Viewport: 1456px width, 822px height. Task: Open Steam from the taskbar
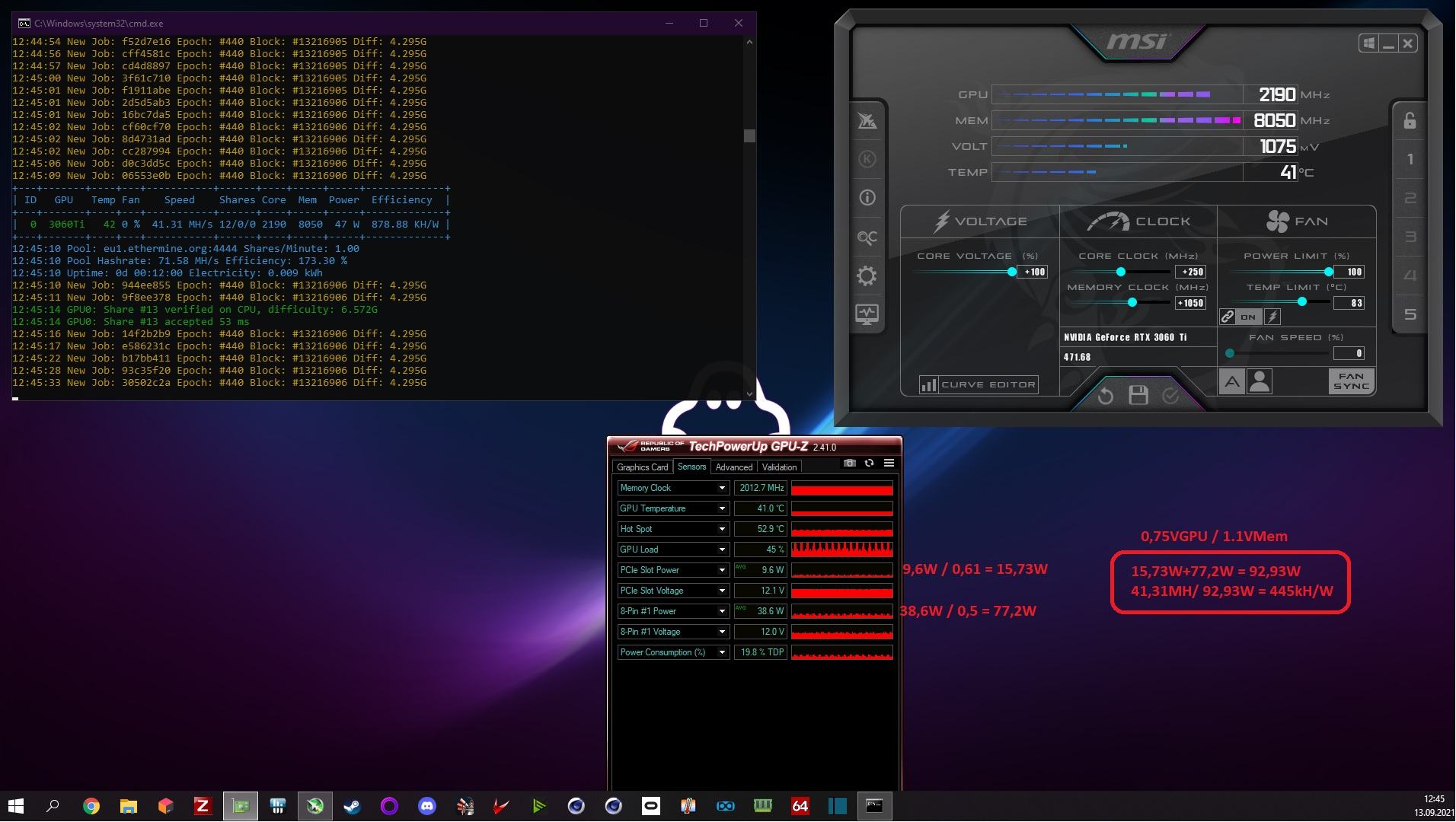[x=352, y=806]
